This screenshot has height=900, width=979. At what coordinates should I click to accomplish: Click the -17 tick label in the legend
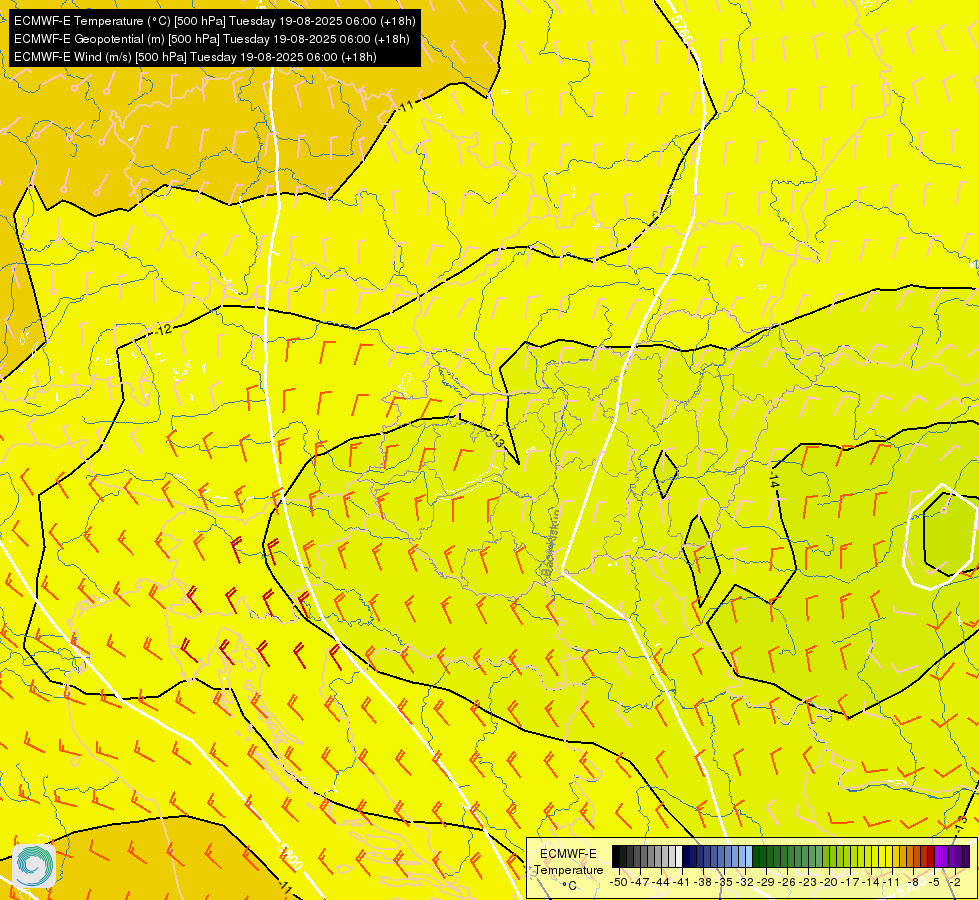851,883
